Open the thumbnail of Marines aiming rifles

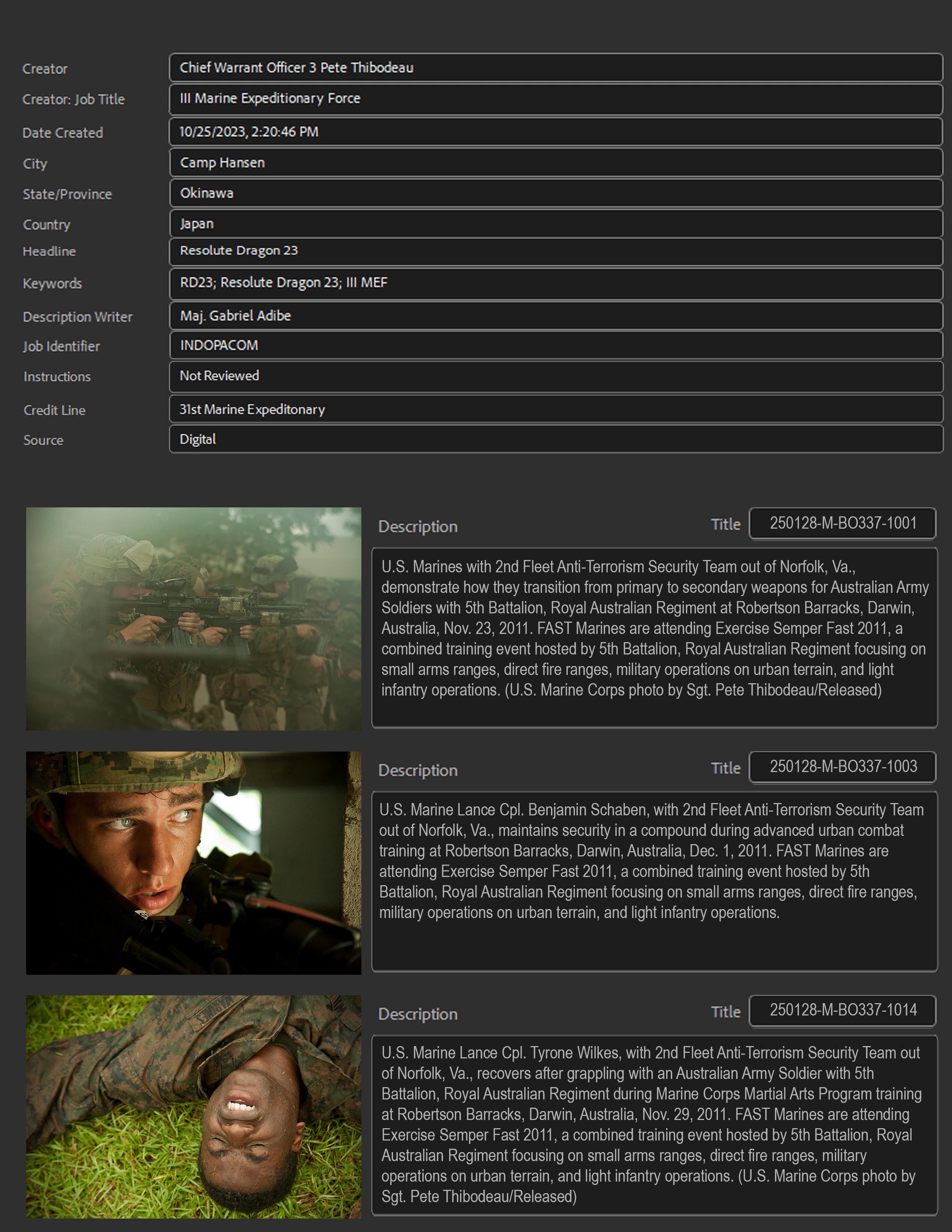pos(193,619)
